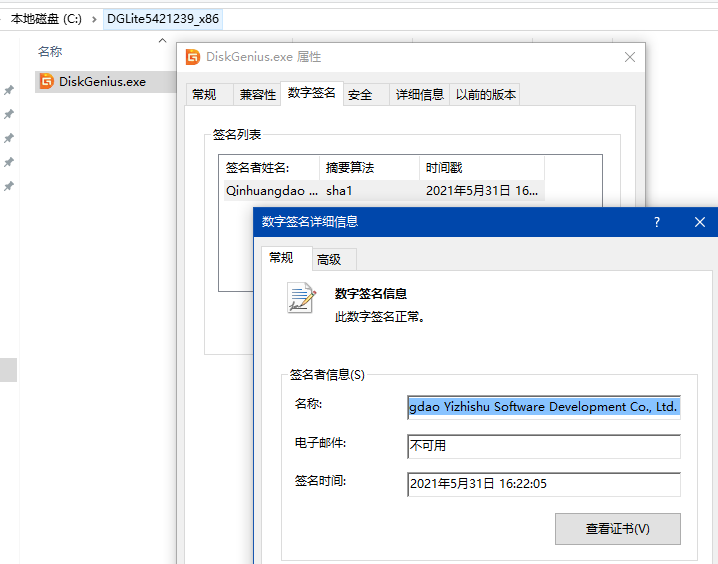
Task: Close the DiskGenius.exe properties window
Action: click(x=630, y=57)
